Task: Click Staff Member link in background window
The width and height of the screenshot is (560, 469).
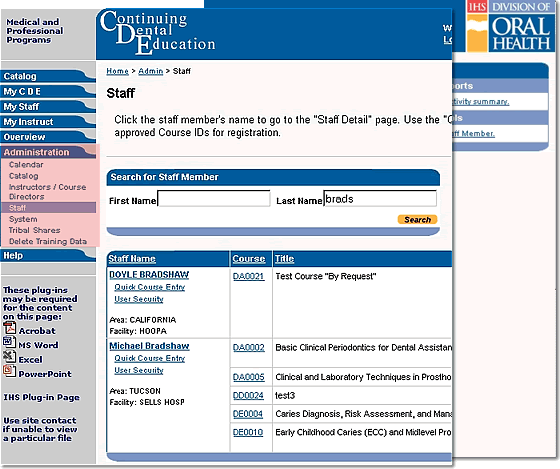Action: click(x=474, y=134)
